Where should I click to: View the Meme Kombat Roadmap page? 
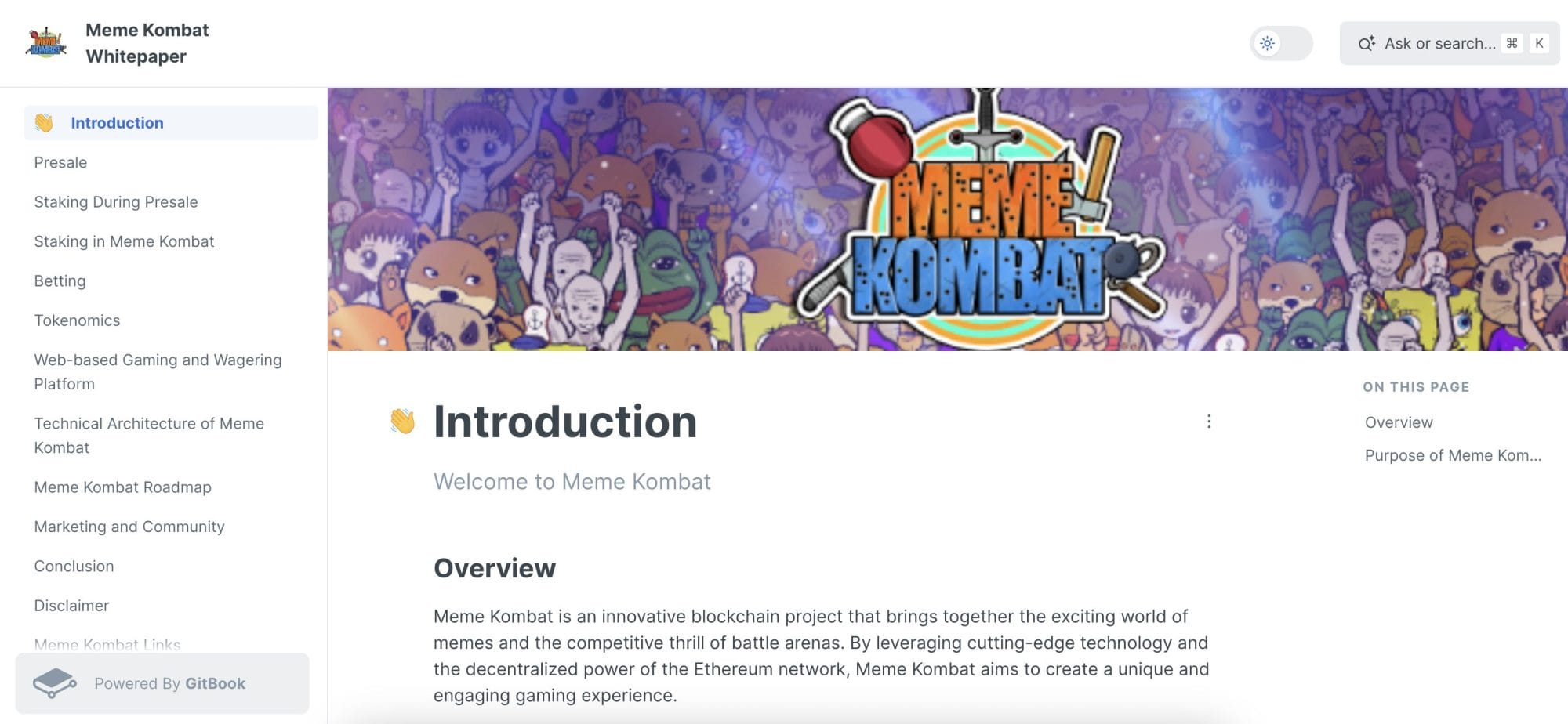point(122,487)
